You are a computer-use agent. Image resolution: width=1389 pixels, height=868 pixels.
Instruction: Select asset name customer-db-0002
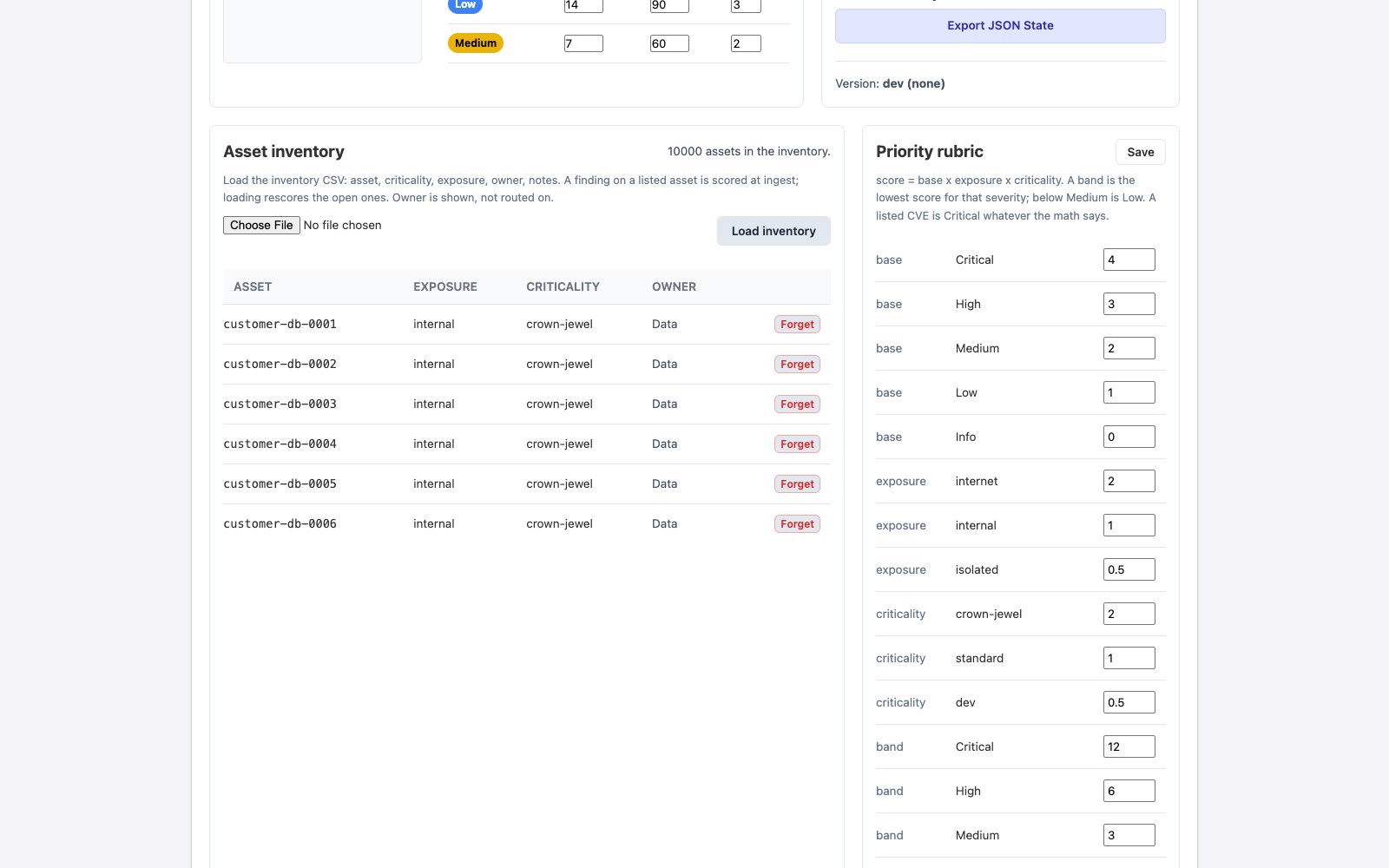280,365
